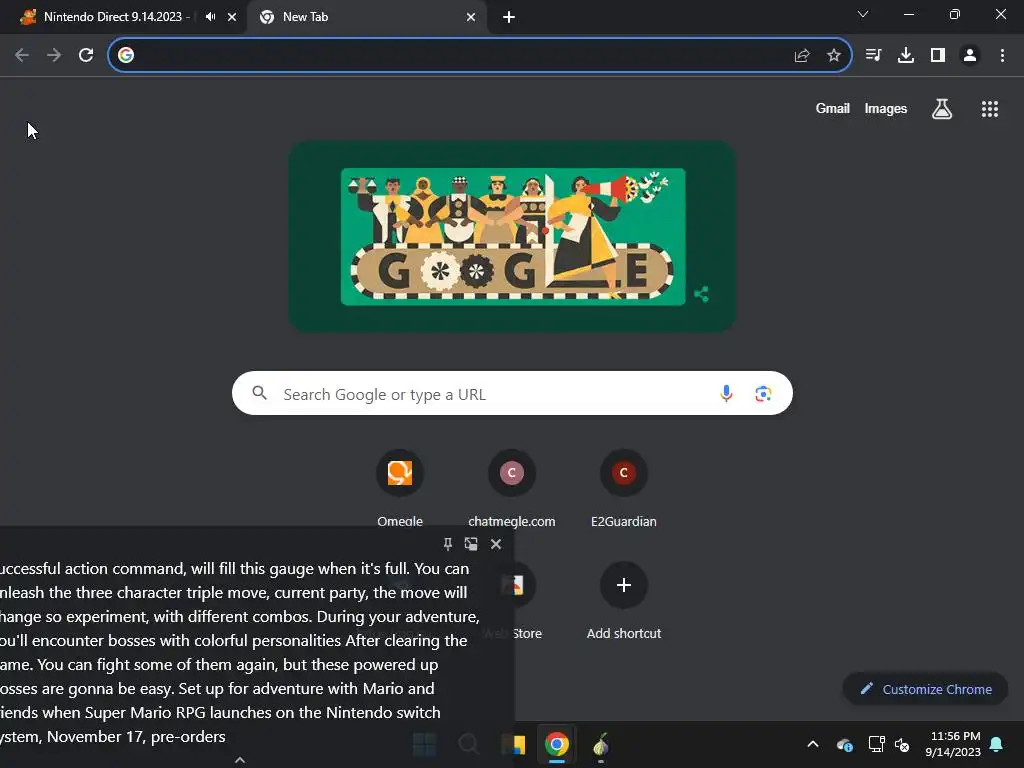Click the muted volume tray icon
Screen dimensions: 1024x768
pos(903,744)
